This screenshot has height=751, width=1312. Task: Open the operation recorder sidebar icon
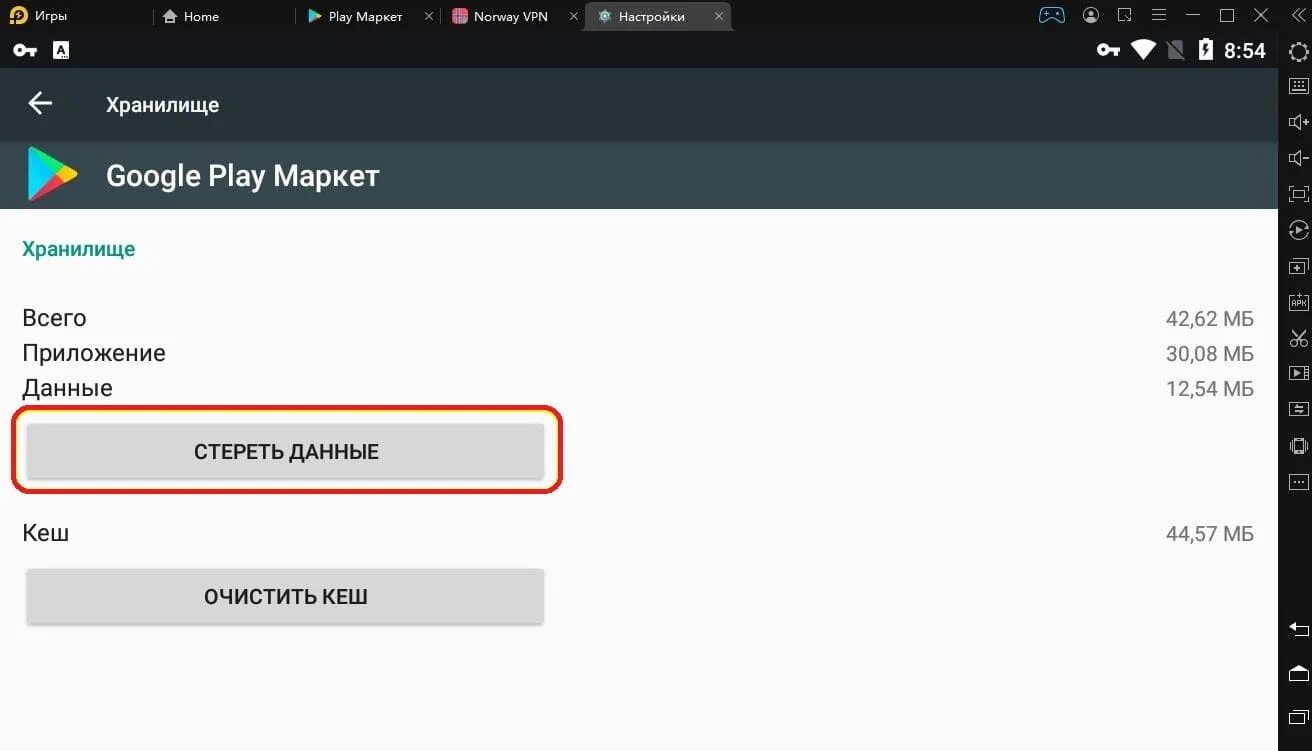(x=1298, y=230)
